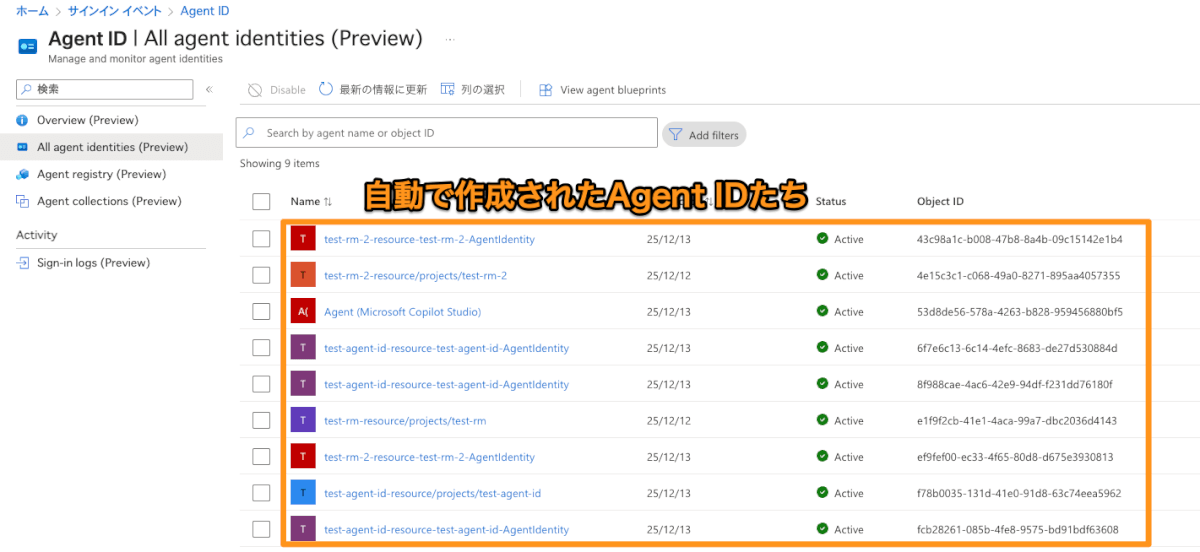Click the avatar of test-rm-2-resource/projects/test-rm-2
Screen dimensions: 1200x552
tap(303, 275)
